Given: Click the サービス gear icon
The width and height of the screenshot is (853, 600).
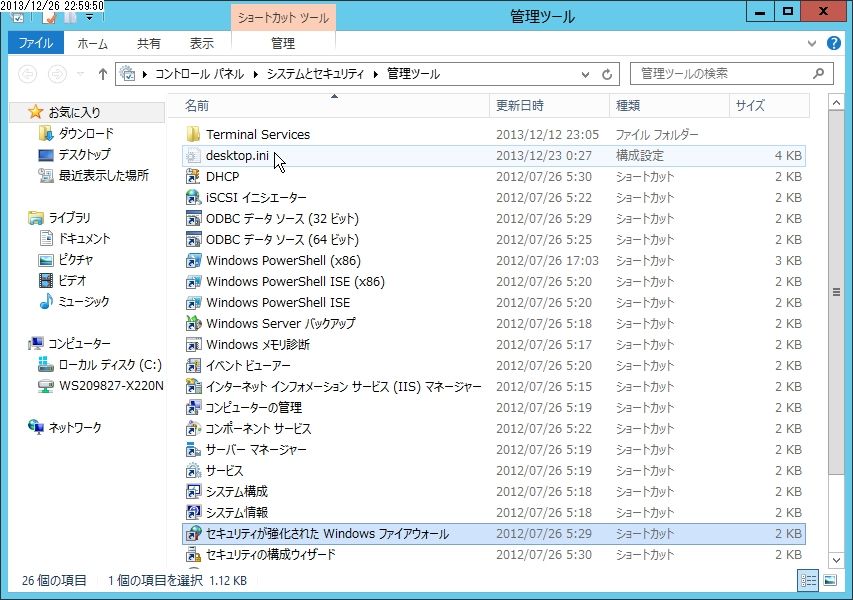Looking at the screenshot, I should (193, 471).
